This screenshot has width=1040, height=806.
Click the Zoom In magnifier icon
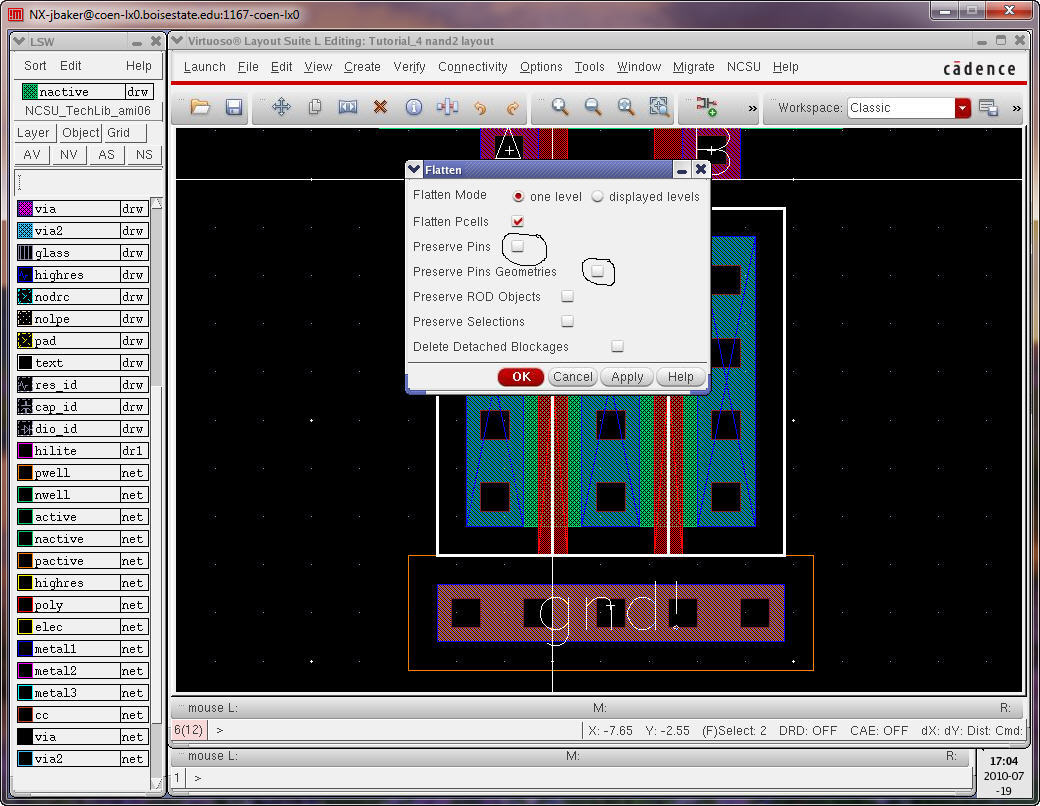[560, 107]
